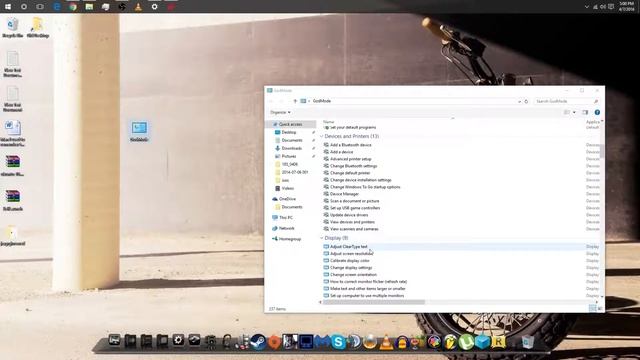This screenshot has width=640, height=360.
Task: Select Quick access in the navigation pane
Action: click(291, 124)
